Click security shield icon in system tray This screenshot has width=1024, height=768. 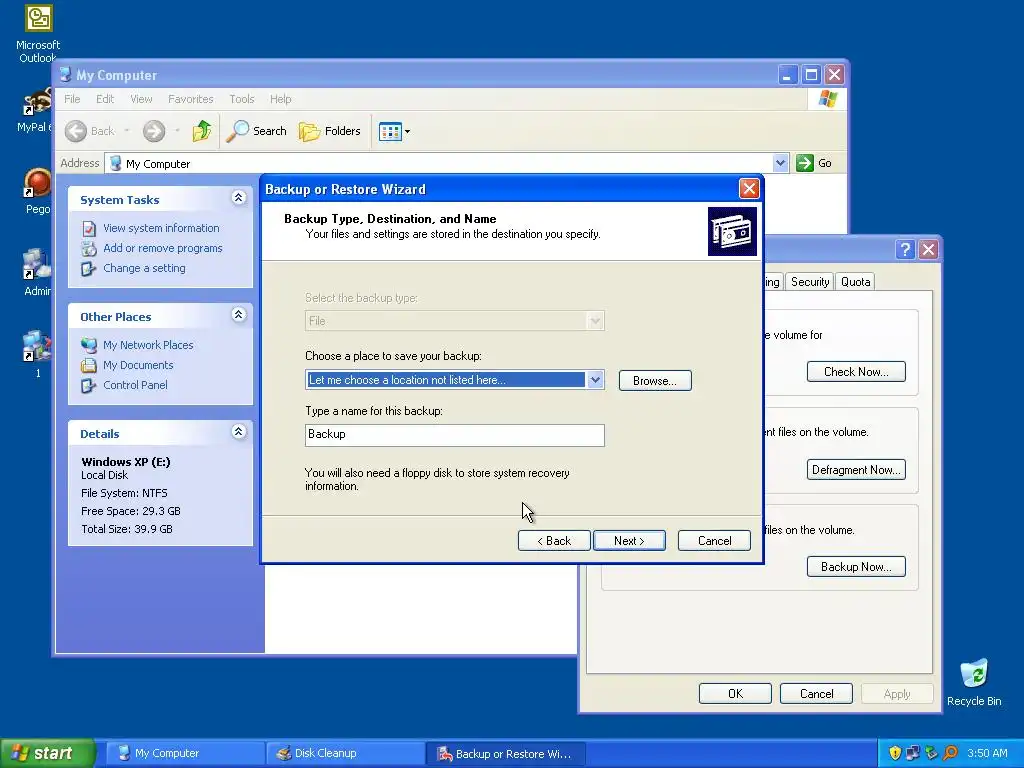coord(895,753)
